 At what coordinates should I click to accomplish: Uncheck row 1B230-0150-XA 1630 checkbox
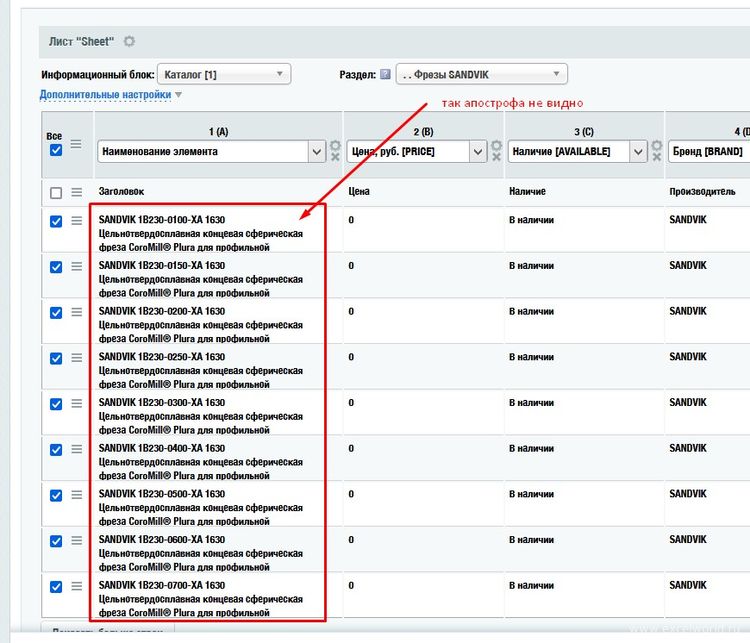point(56,267)
